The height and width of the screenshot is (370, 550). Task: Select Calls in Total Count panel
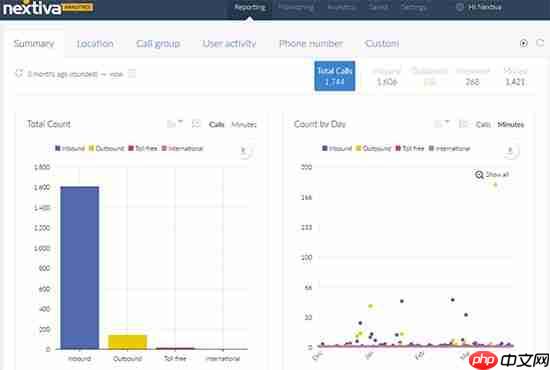216,125
